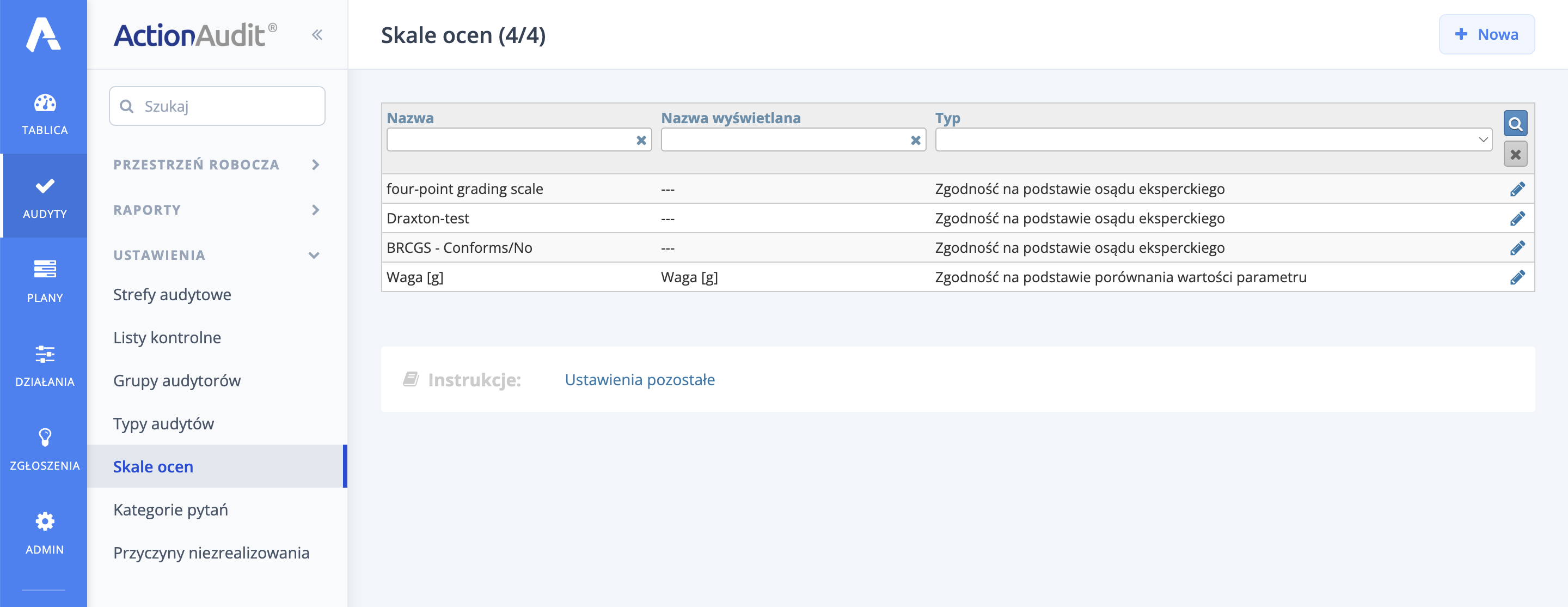1568x607 pixels.
Task: Open Listy kontrolne menu item
Action: 167,337
